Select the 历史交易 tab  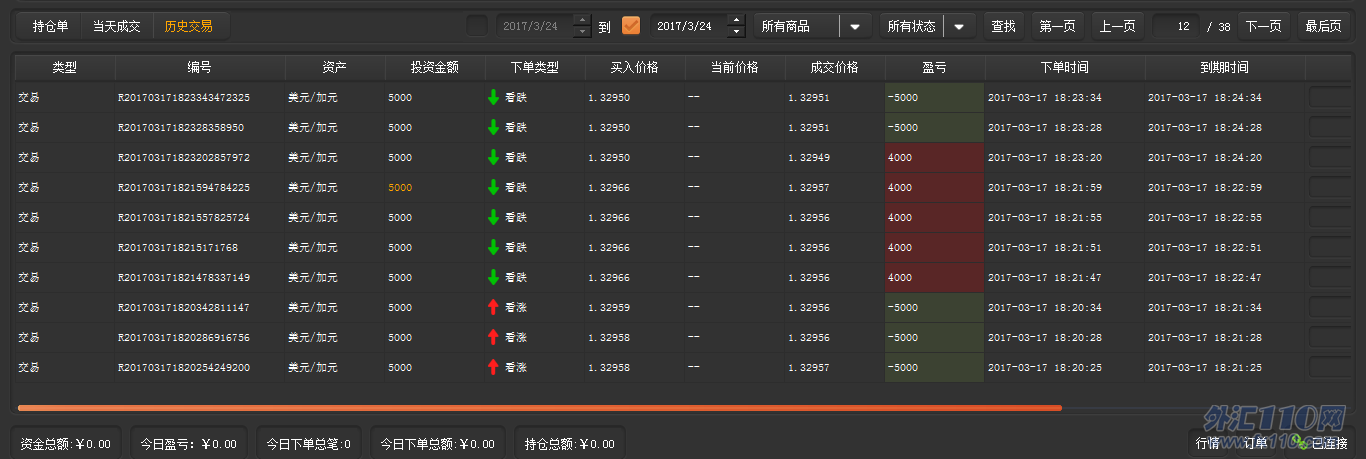tap(189, 26)
